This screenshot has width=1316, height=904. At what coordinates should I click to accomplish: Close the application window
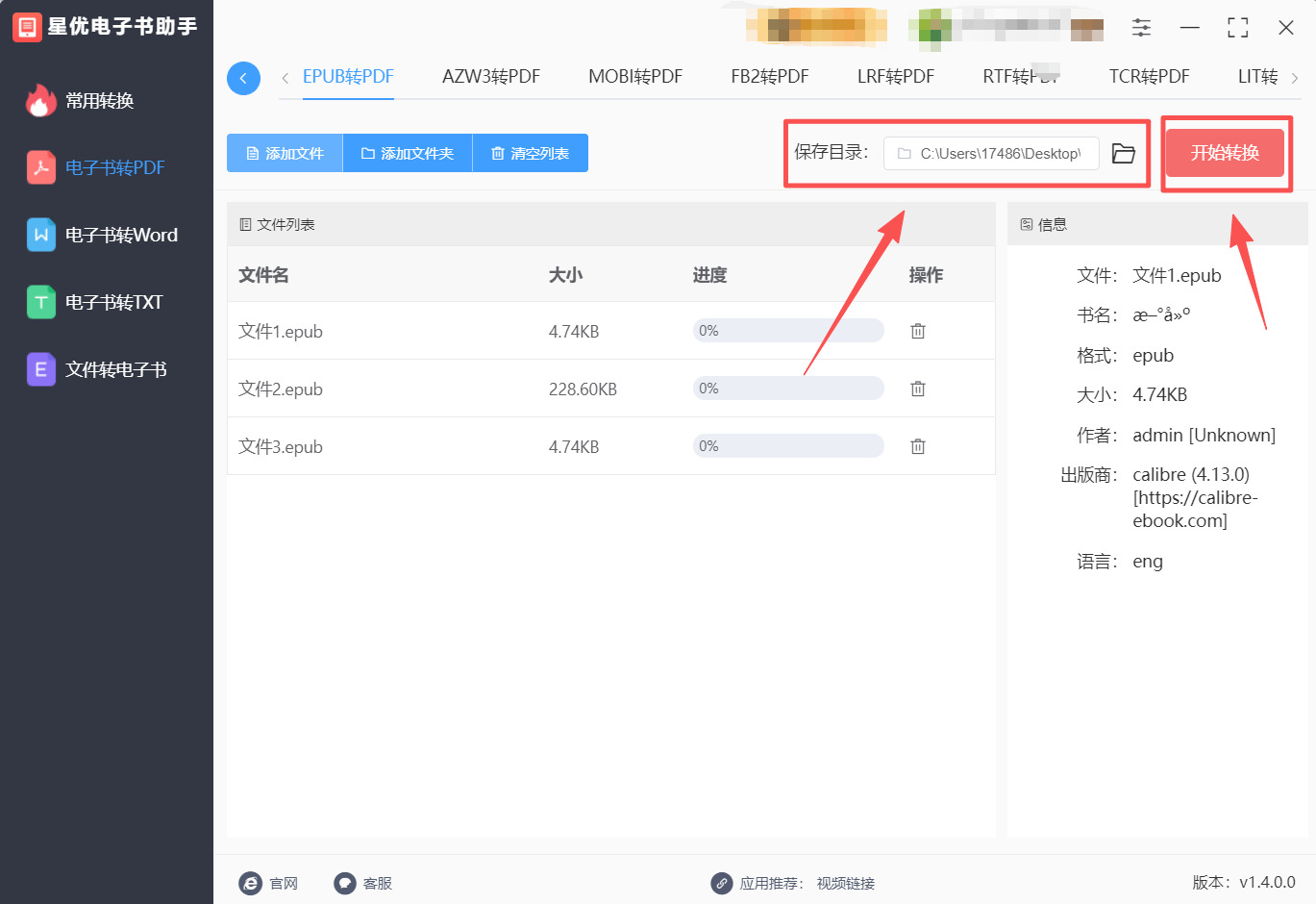coord(1286,28)
